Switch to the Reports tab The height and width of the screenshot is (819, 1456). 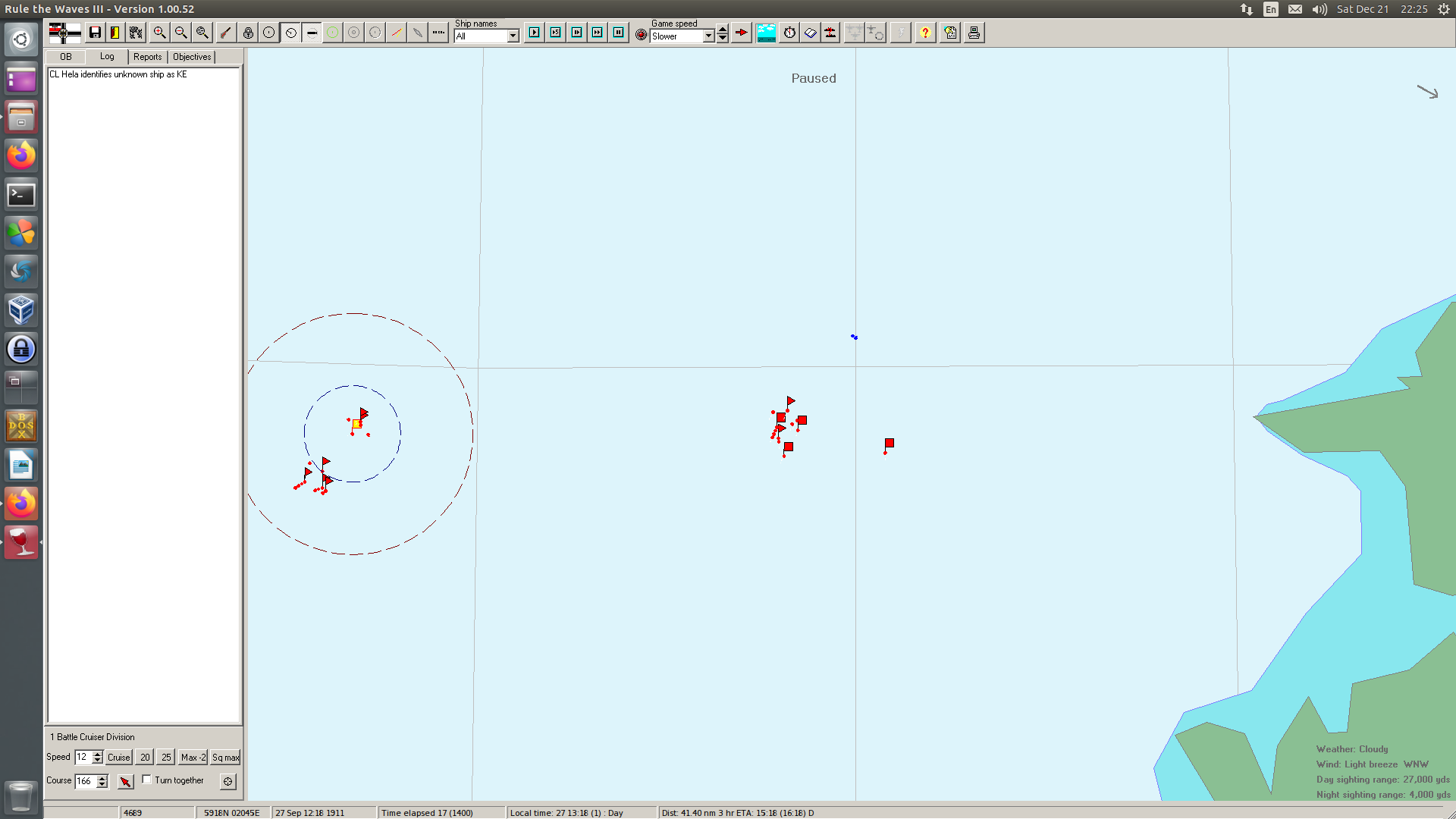148,57
